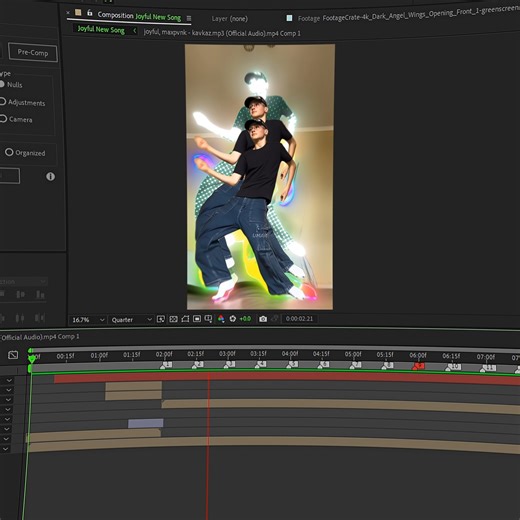Screen dimensions: 520x520
Task: Expand chevron on the red layer bar row
Action: 9,380
